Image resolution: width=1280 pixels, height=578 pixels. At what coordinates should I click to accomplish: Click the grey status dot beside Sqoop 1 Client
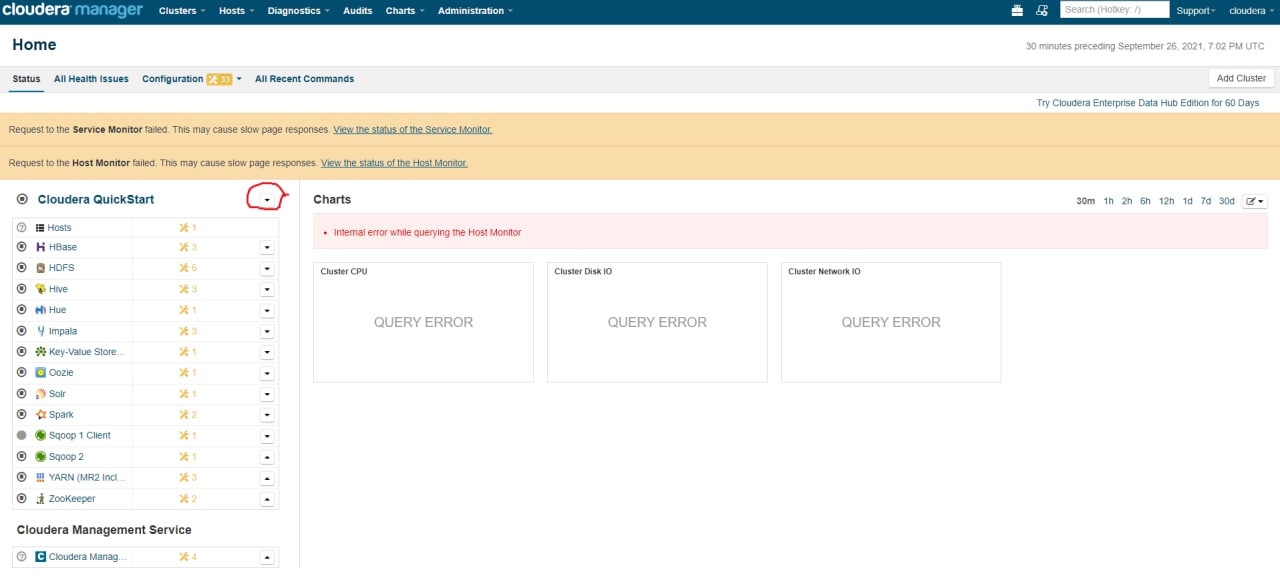point(22,436)
